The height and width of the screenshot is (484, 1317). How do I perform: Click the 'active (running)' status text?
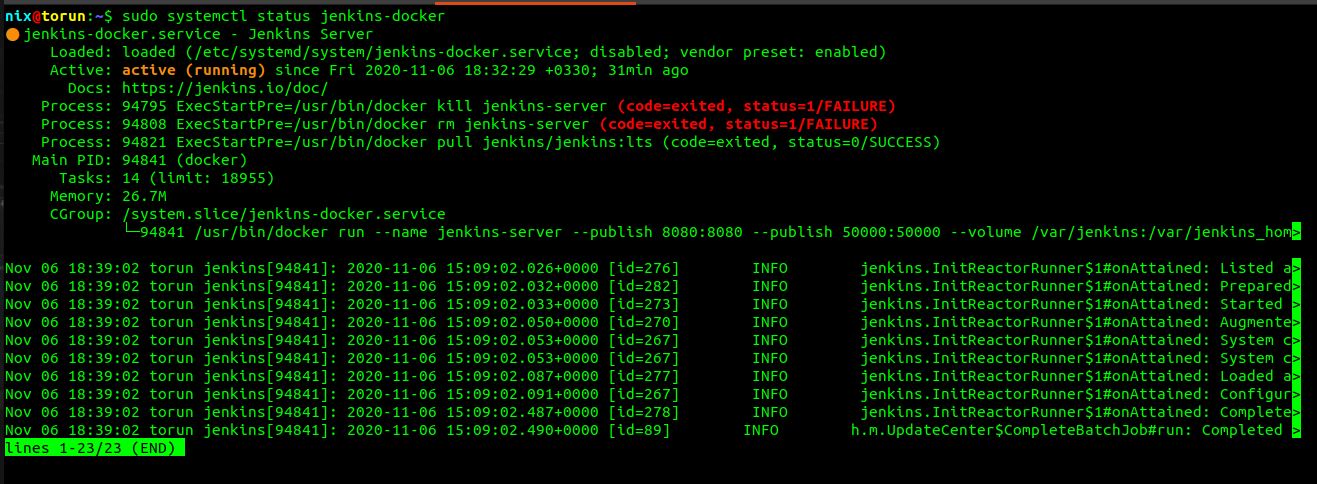pyautogui.click(x=194, y=71)
